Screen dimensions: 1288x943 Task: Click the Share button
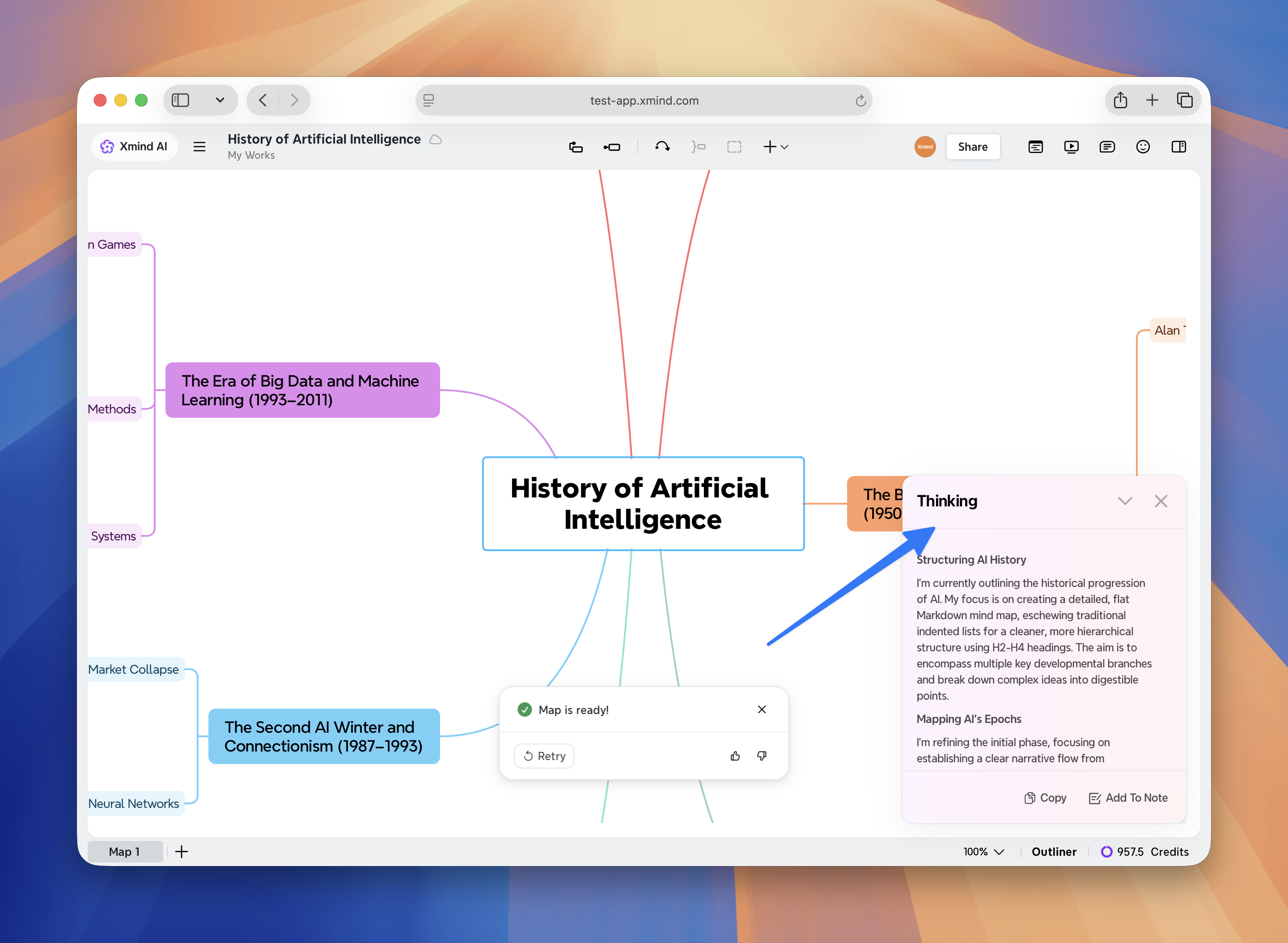pos(973,147)
